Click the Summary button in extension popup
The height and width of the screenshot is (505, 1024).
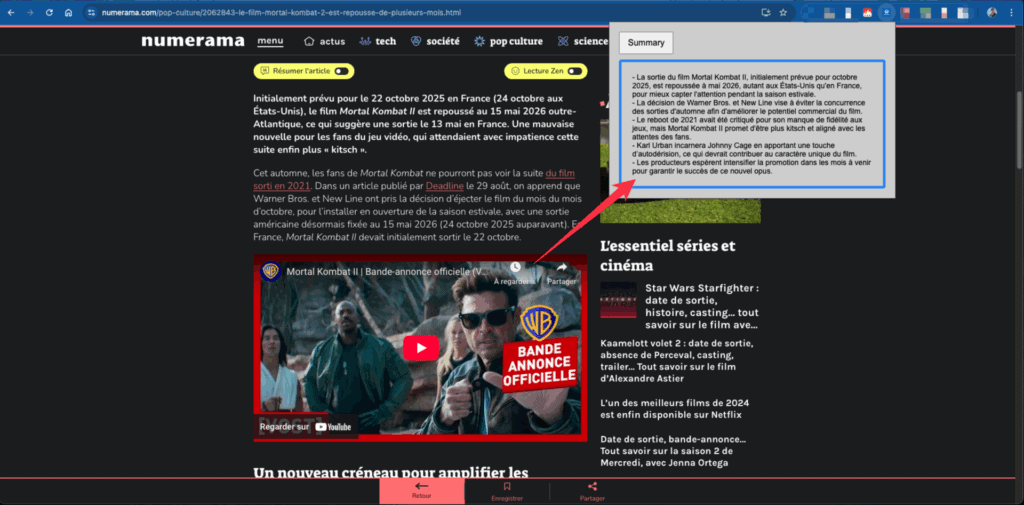(646, 42)
